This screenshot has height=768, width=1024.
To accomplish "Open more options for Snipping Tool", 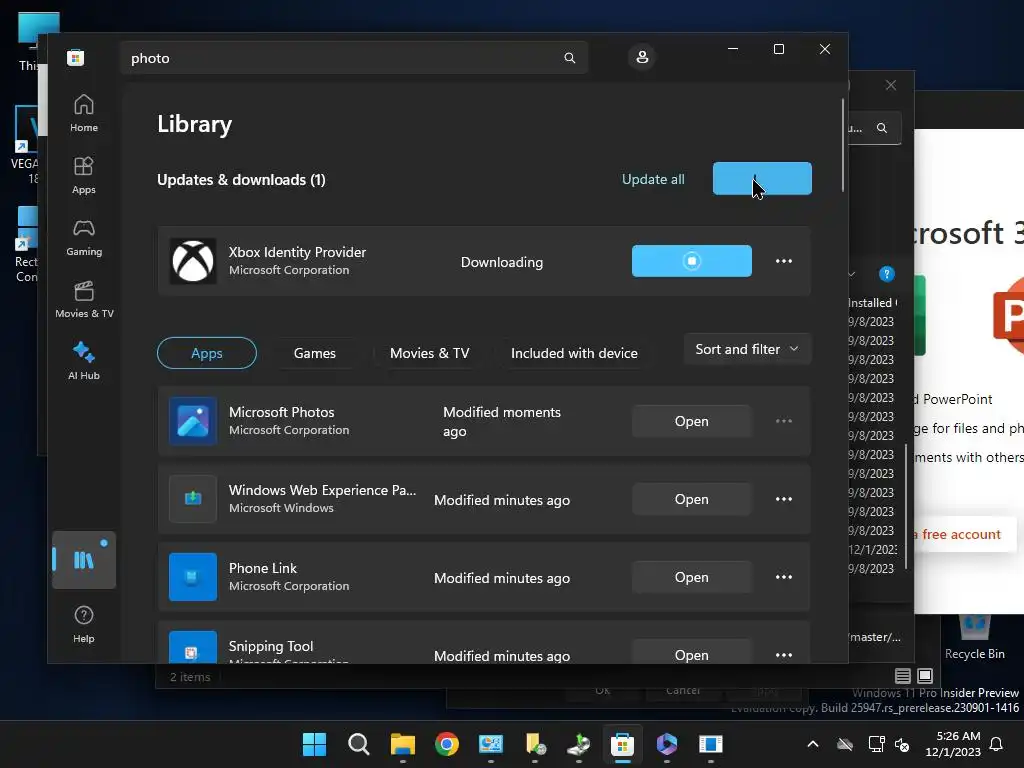I will 784,654.
